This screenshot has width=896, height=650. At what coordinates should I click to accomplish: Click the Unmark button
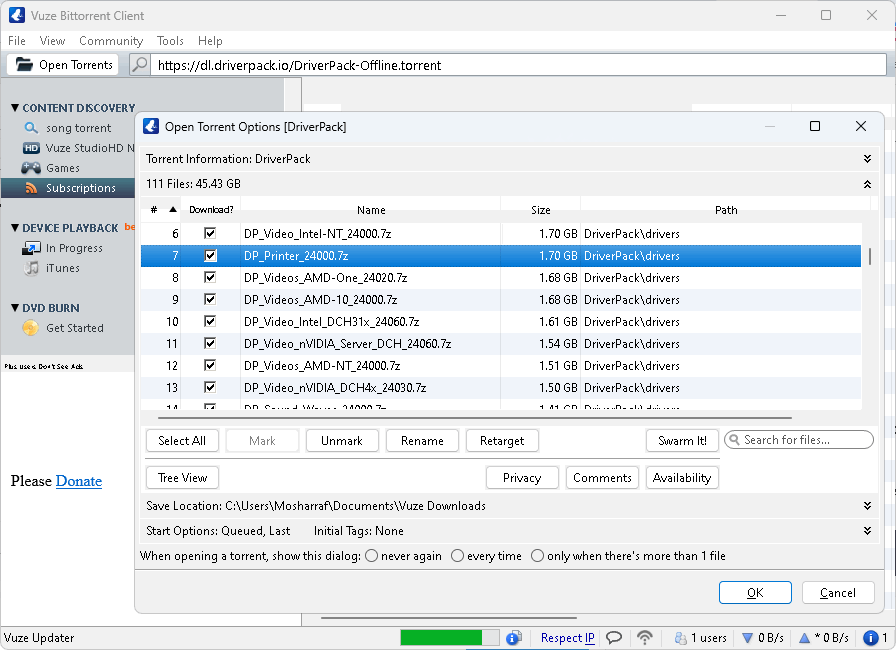(342, 440)
